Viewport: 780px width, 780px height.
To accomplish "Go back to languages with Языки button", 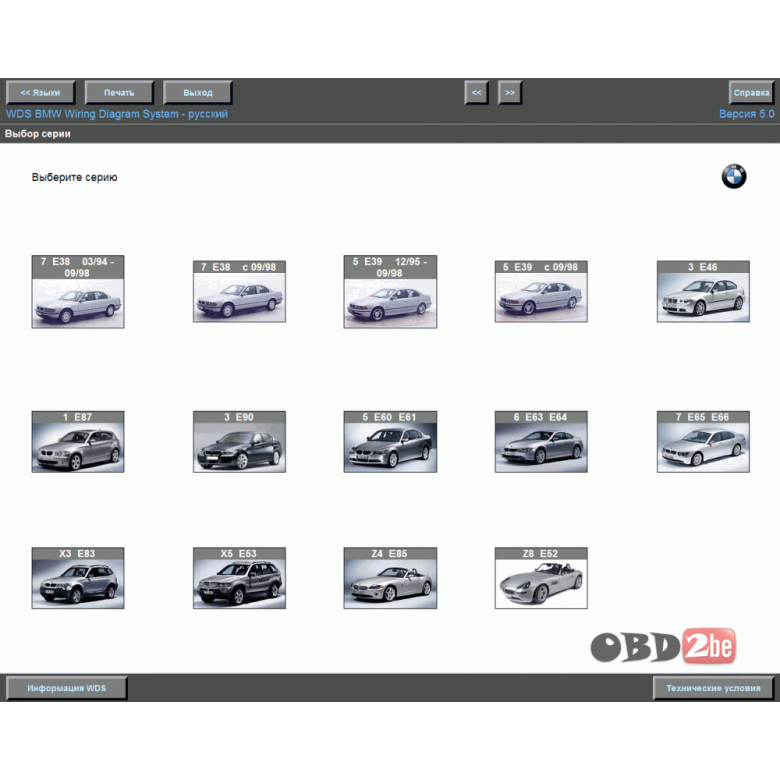I will 40,93.
